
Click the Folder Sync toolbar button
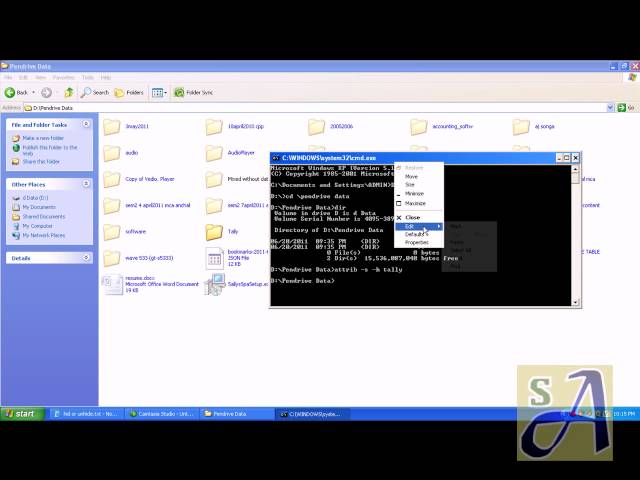193,93
